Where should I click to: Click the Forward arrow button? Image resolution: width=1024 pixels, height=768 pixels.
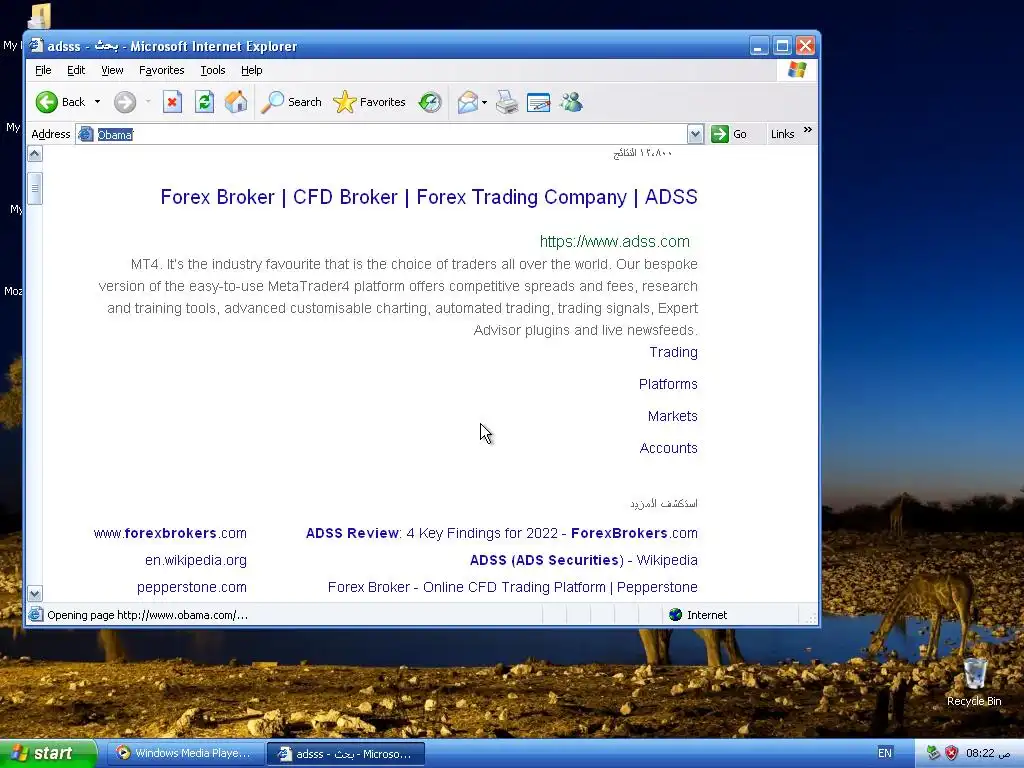(125, 102)
